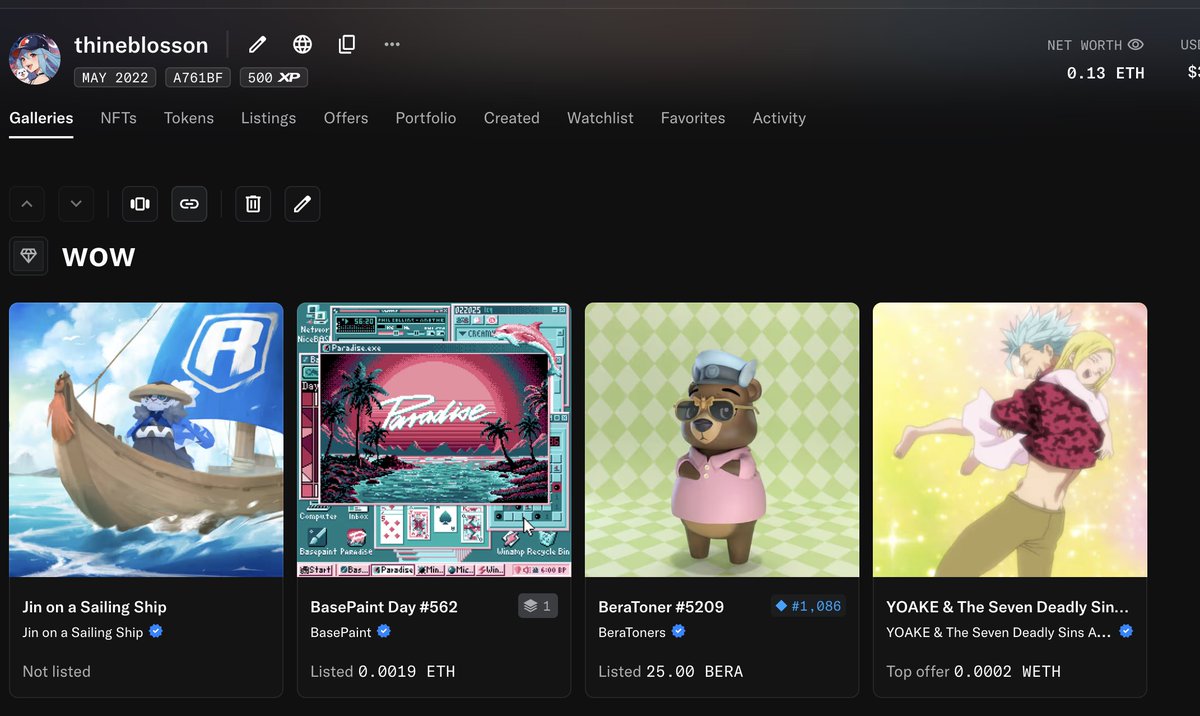Open BasePaint Paradise pixel art image
Viewport: 1200px width, 716px height.
(x=434, y=440)
